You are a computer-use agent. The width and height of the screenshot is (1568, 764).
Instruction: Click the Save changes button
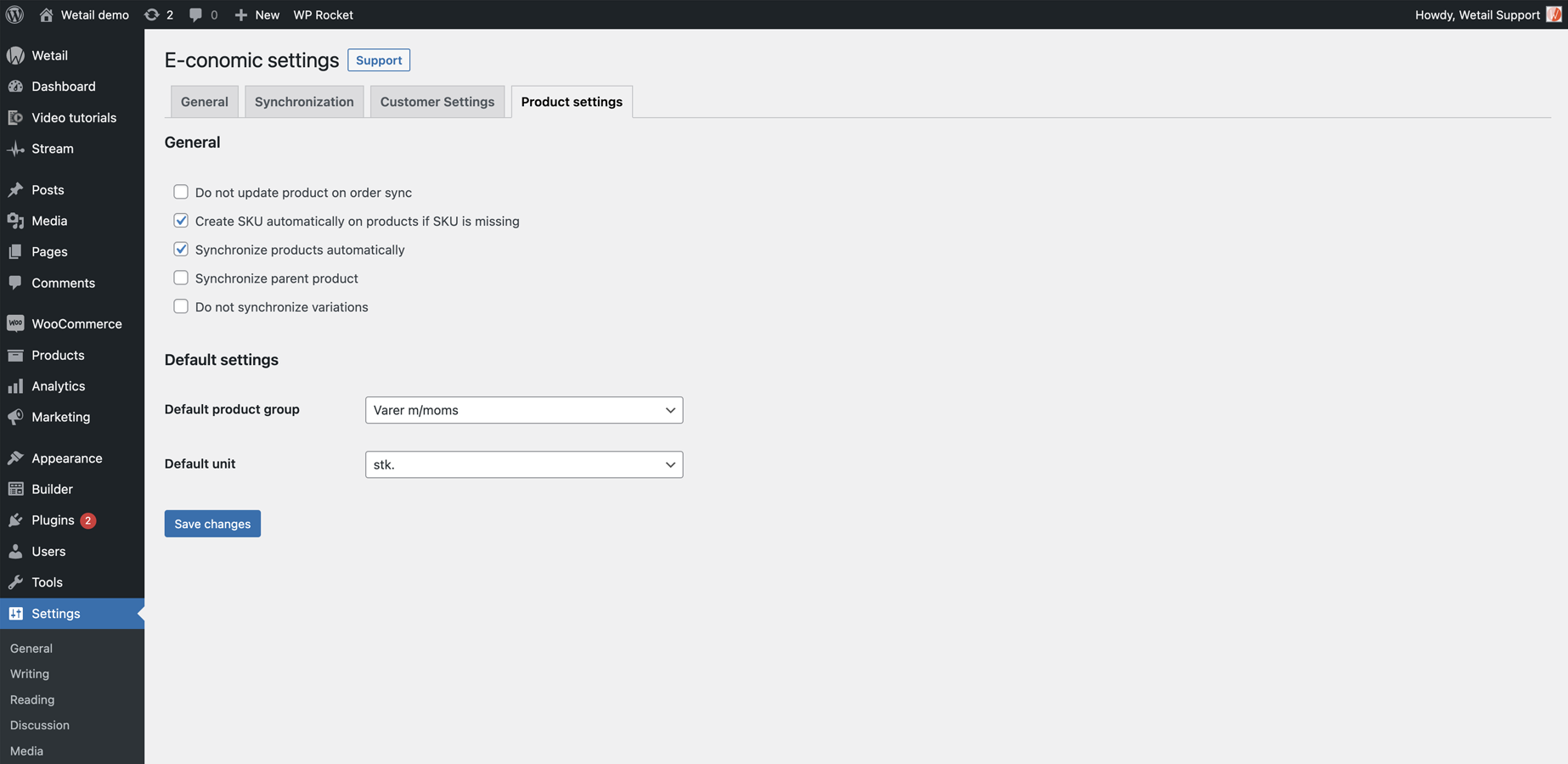tap(212, 524)
